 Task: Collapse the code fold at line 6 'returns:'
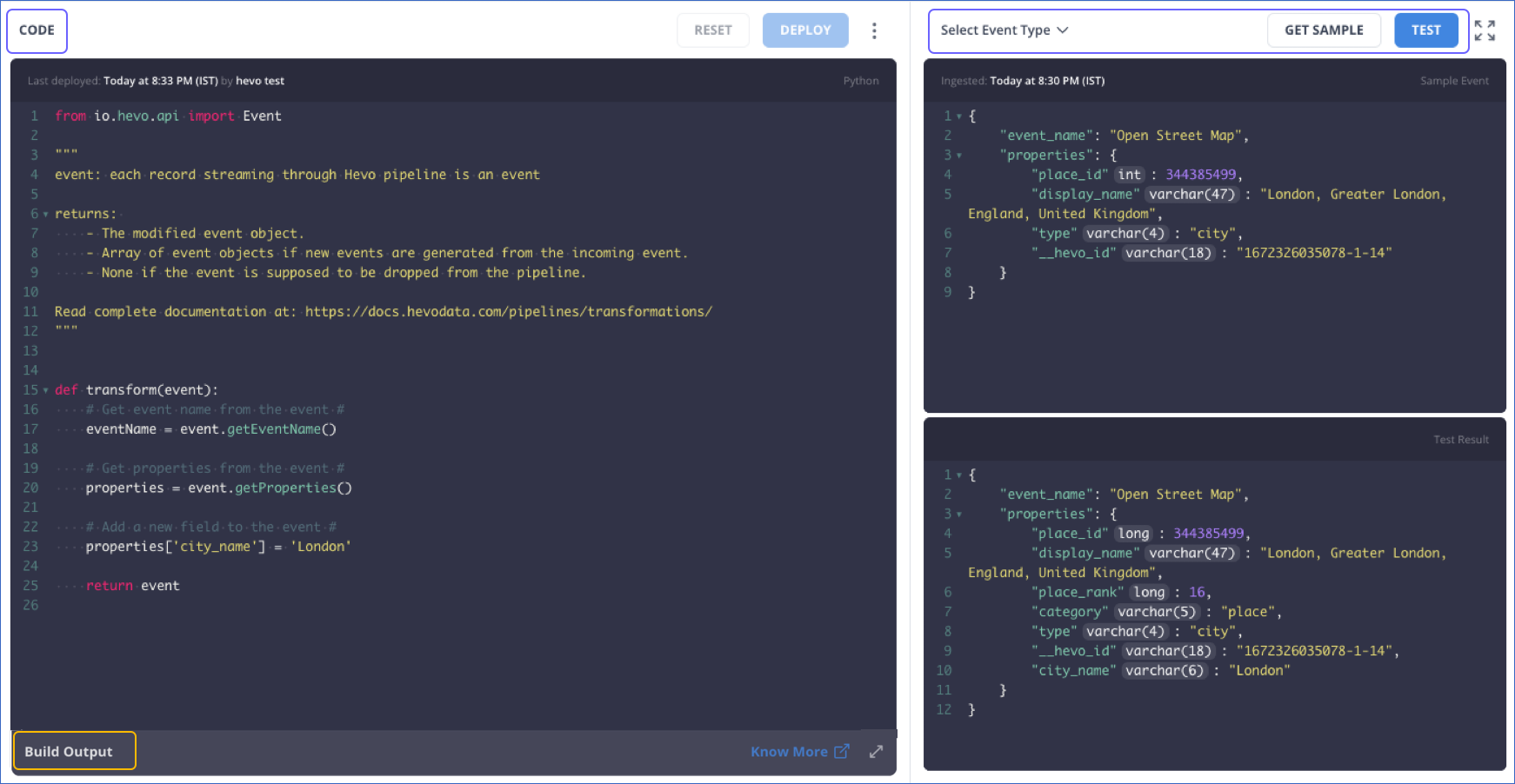click(46, 214)
